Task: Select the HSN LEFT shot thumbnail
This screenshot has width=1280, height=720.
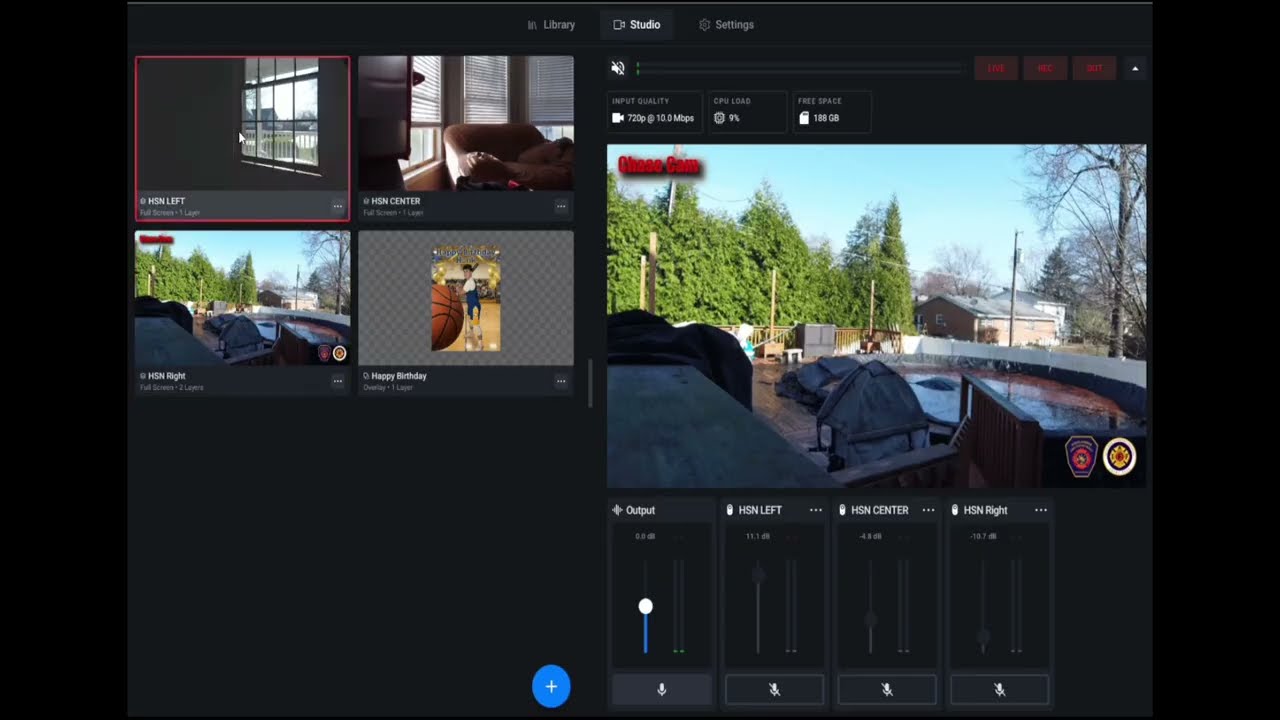Action: [243, 124]
